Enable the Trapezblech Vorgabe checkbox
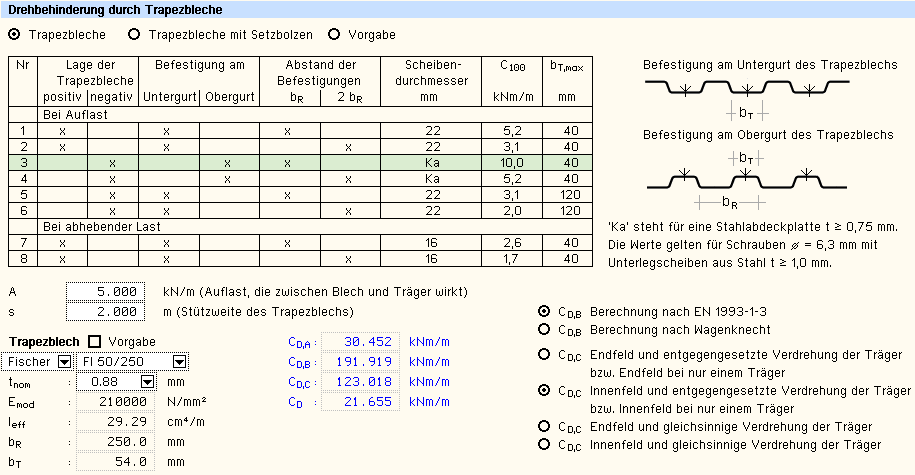 [x=95, y=341]
